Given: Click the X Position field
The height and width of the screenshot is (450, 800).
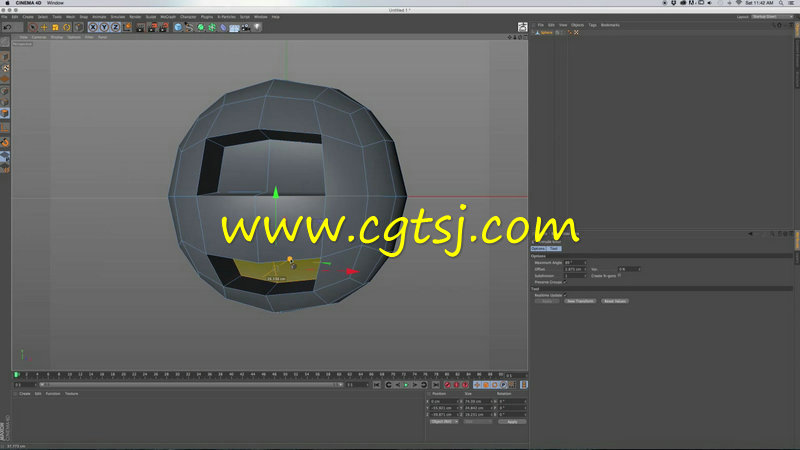Looking at the screenshot, I should click(x=443, y=402).
